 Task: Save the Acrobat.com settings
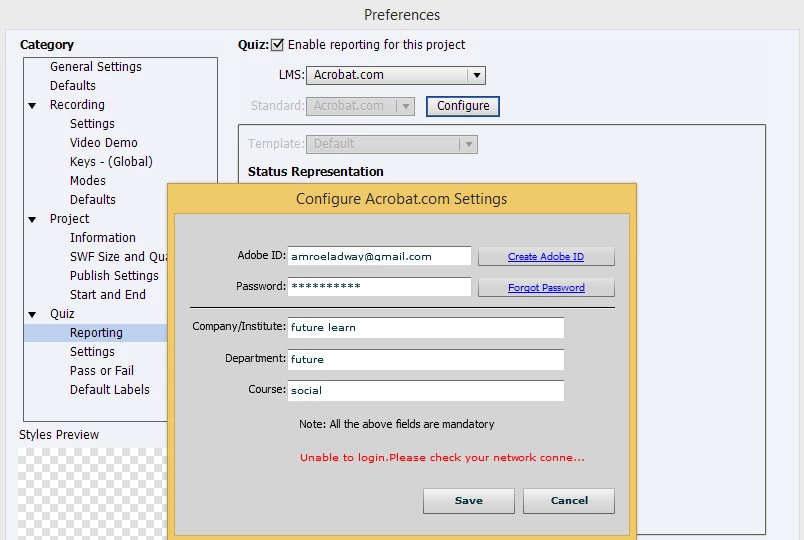469,501
